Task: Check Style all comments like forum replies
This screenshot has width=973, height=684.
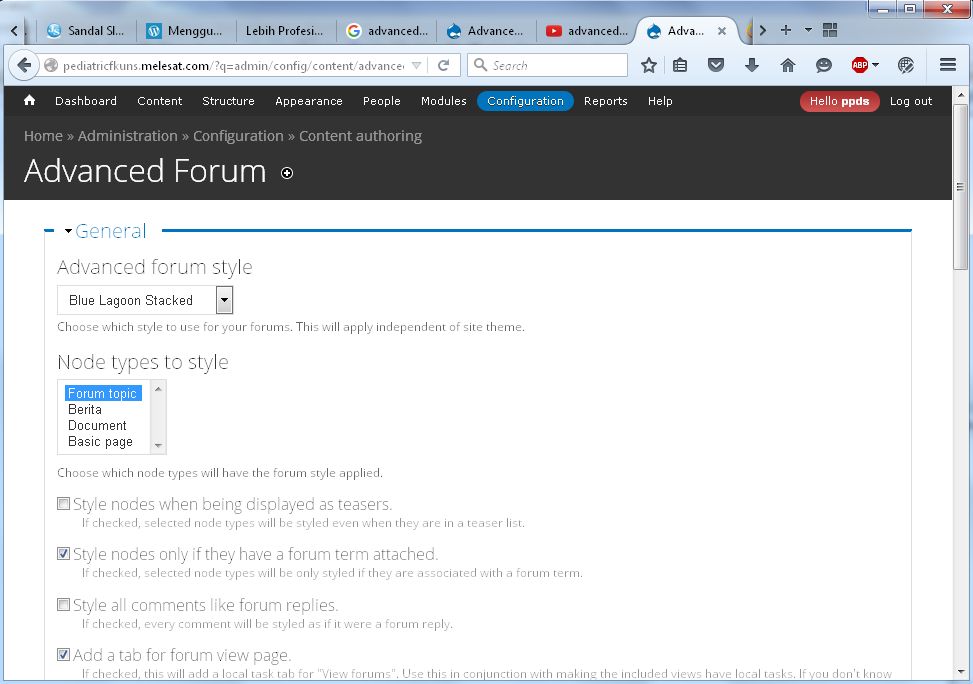Action: coord(64,605)
